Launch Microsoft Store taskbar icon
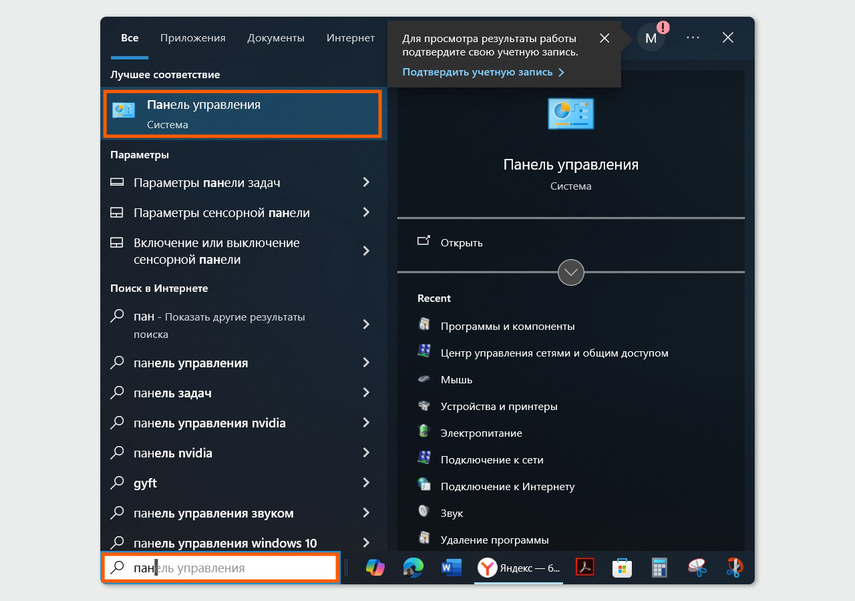855x601 pixels. click(622, 568)
